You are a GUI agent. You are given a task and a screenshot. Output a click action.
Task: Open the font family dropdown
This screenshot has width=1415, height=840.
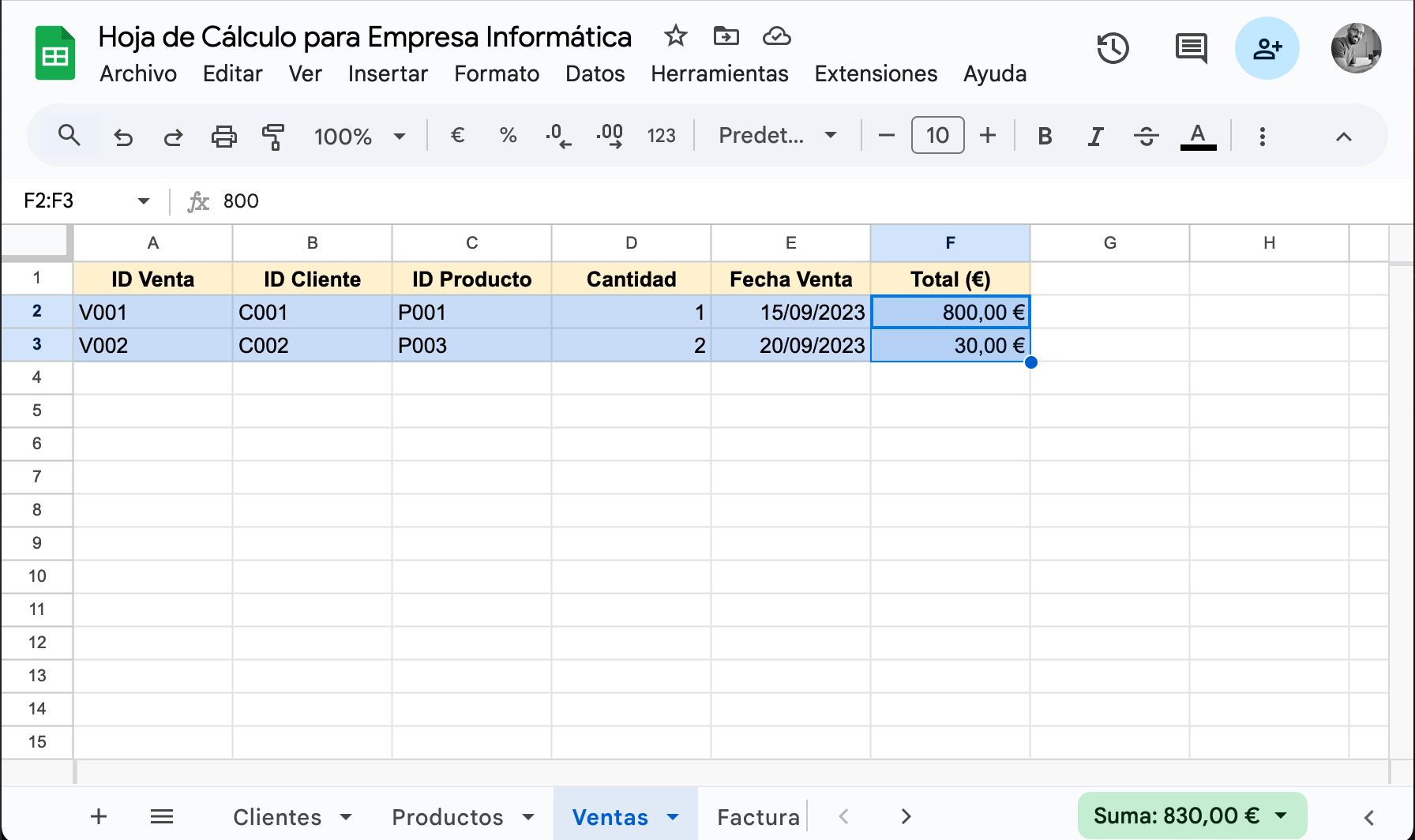777,136
